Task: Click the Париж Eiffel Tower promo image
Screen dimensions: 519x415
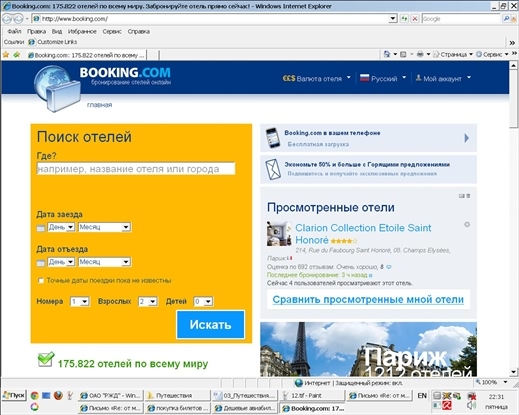Action: tap(368, 349)
